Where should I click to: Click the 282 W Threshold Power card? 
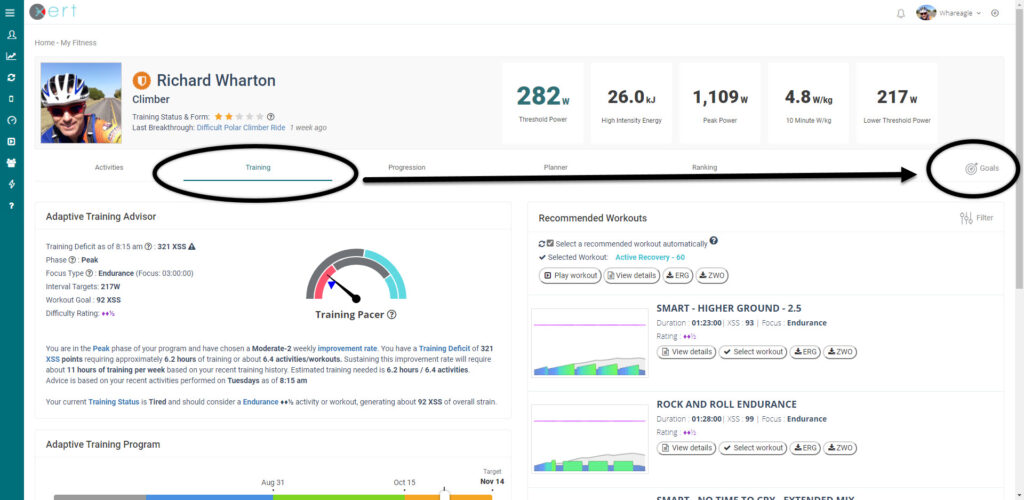543,102
